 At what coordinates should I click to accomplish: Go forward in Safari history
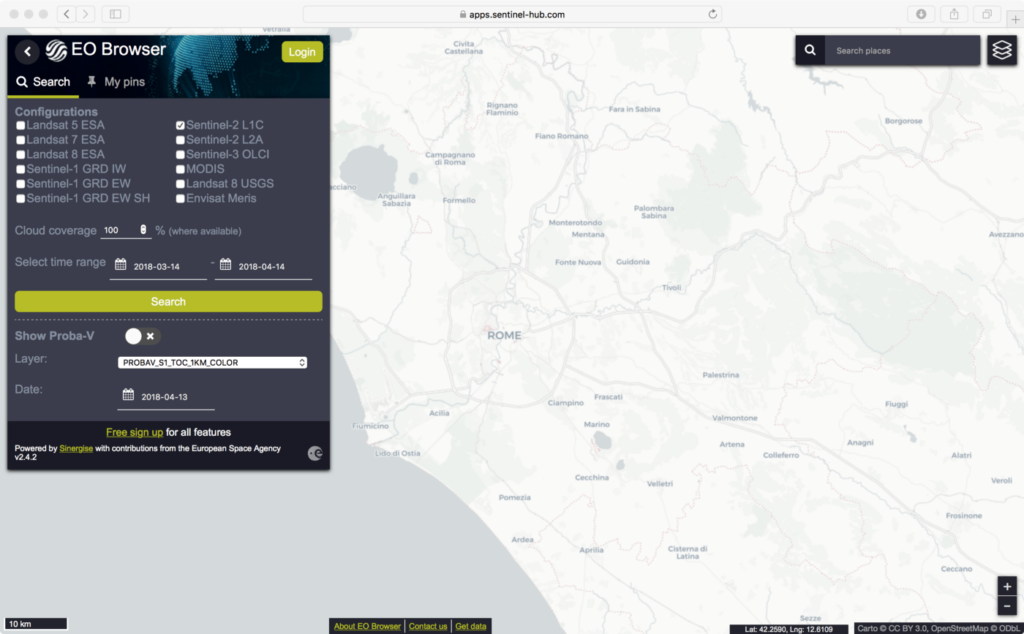click(x=86, y=14)
